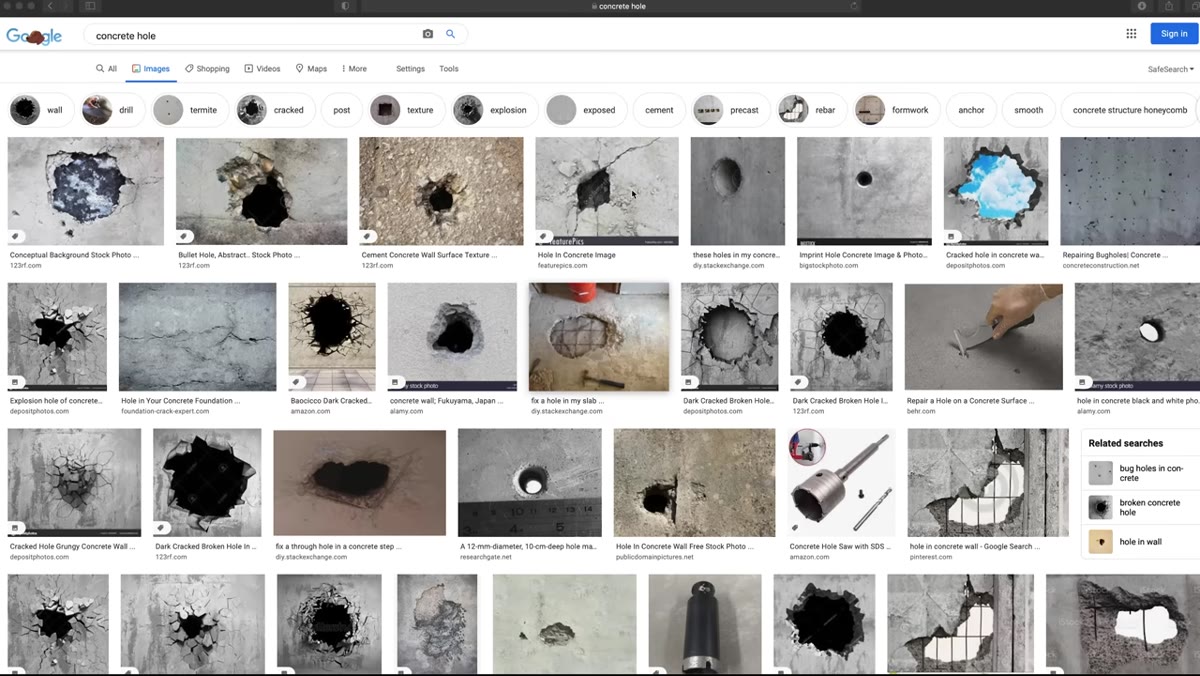Viewport: 1200px width, 676px height.
Task: Open the browser share icon
Action: pyautogui.click(x=1168, y=6)
